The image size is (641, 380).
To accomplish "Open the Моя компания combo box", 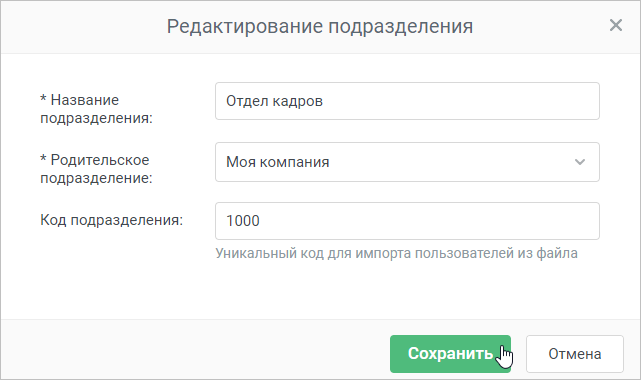I will coord(407,162).
